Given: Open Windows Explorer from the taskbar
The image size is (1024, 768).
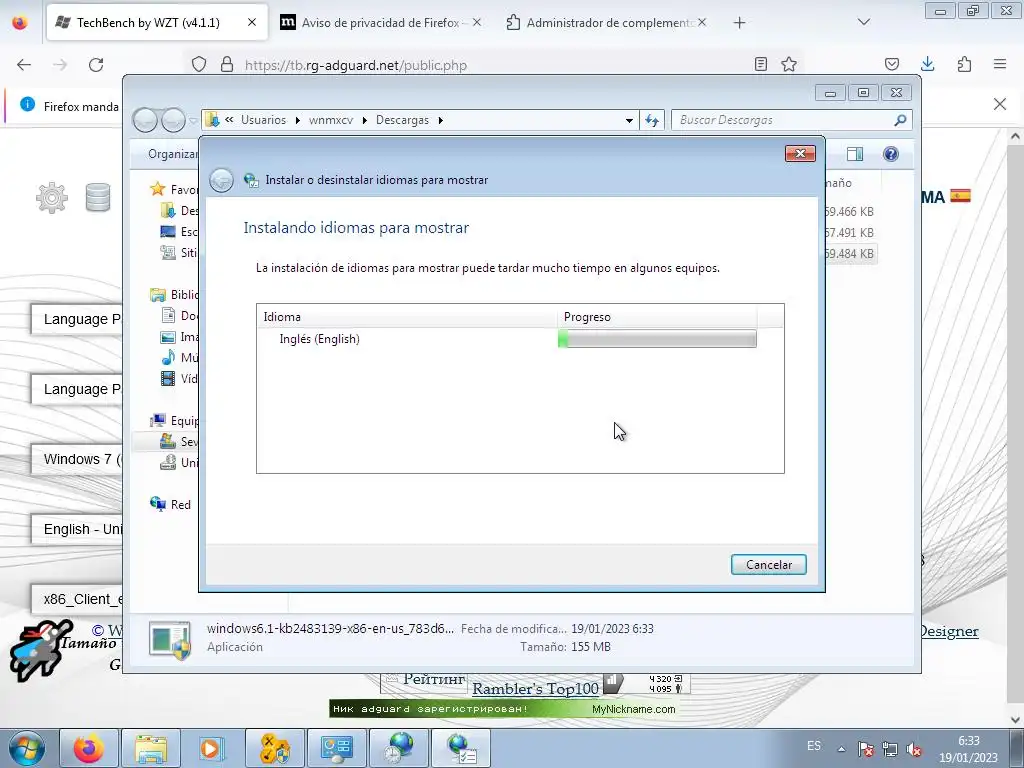Looking at the screenshot, I should (x=151, y=748).
